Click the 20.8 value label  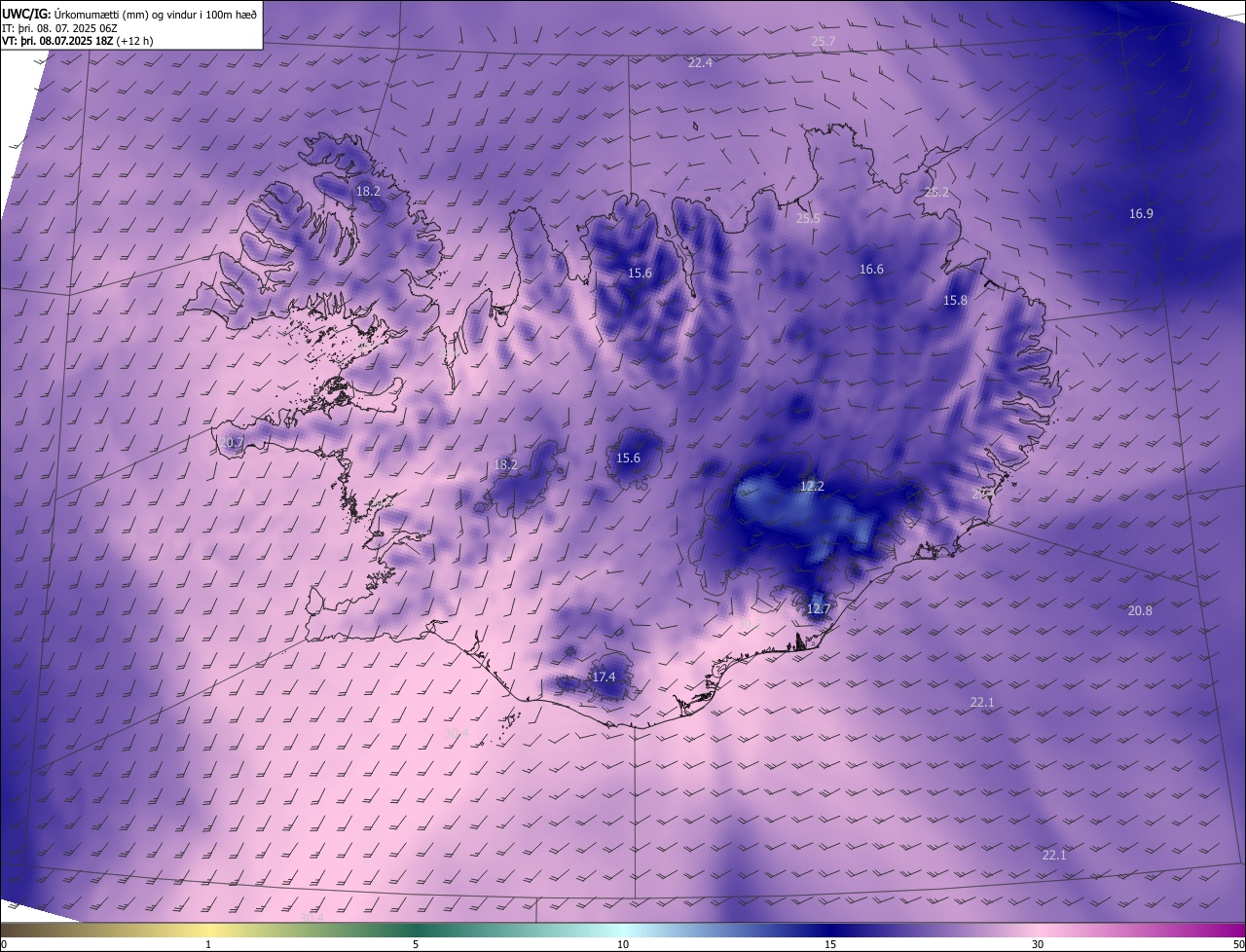pos(1140,610)
